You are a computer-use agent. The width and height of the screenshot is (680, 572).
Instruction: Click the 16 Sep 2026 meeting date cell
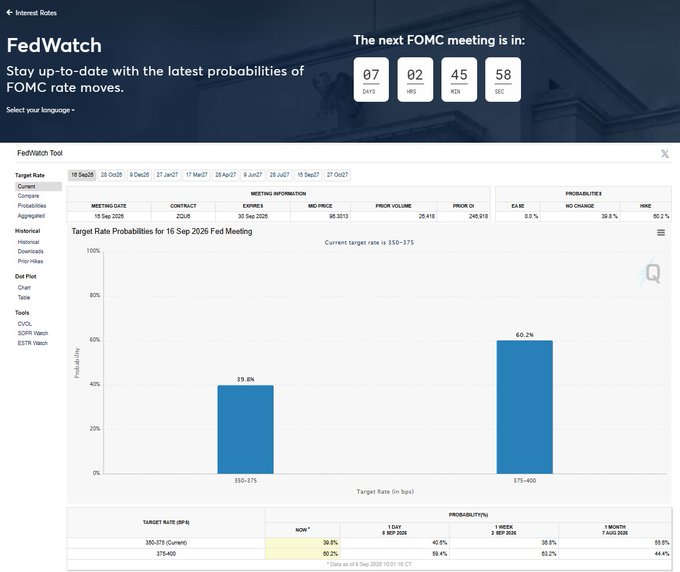[109, 216]
